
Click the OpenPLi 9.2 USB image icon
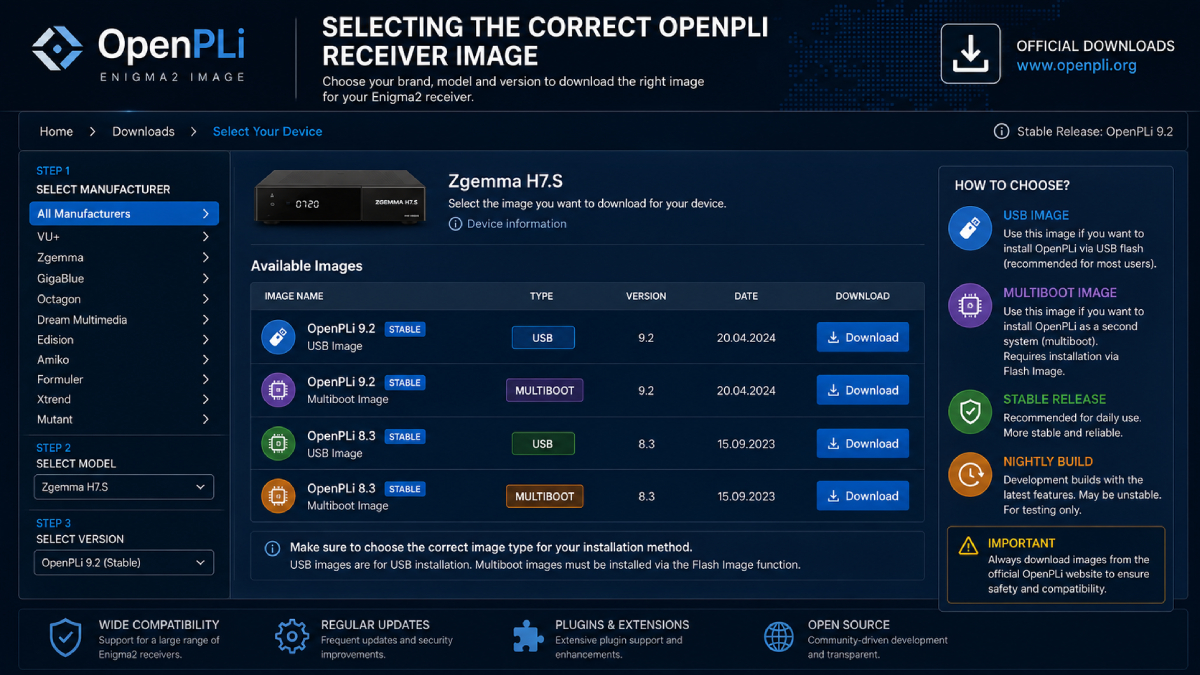tap(278, 337)
